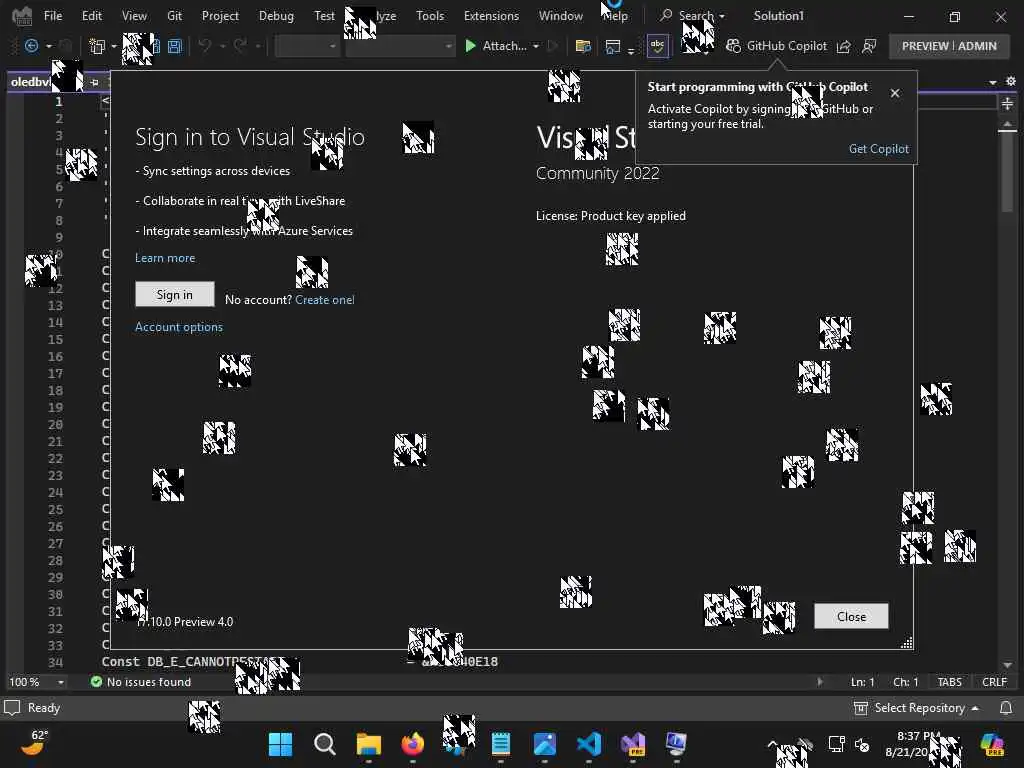Open the editor settings gear icon
The width and height of the screenshot is (1024, 768).
point(1010,82)
